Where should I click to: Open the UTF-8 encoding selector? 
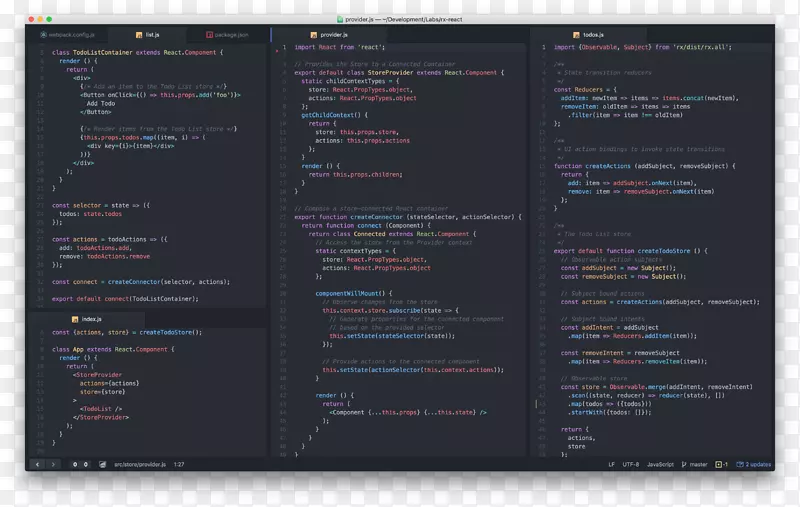pyautogui.click(x=631, y=464)
